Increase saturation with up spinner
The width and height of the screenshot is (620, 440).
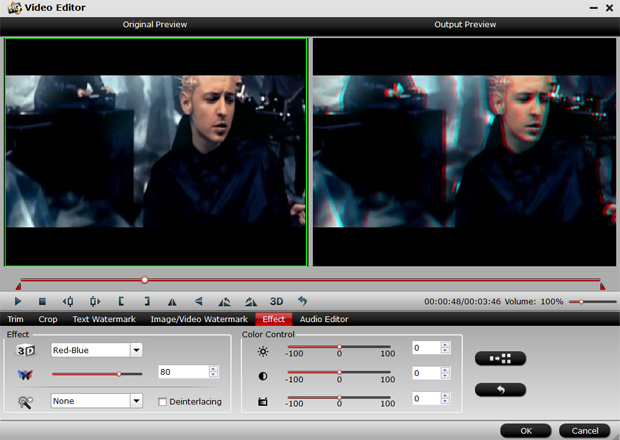[445, 396]
